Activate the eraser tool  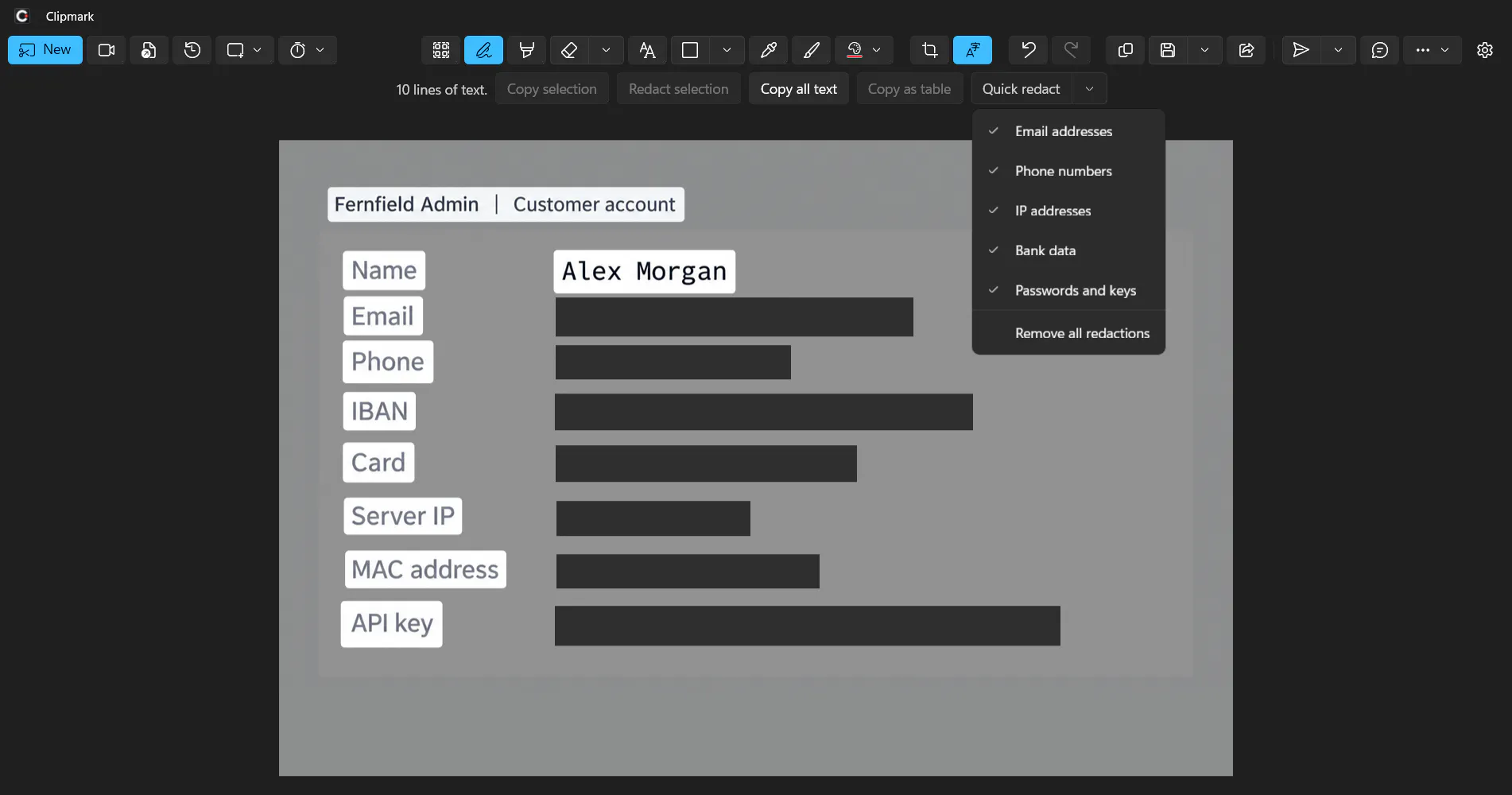coord(569,50)
